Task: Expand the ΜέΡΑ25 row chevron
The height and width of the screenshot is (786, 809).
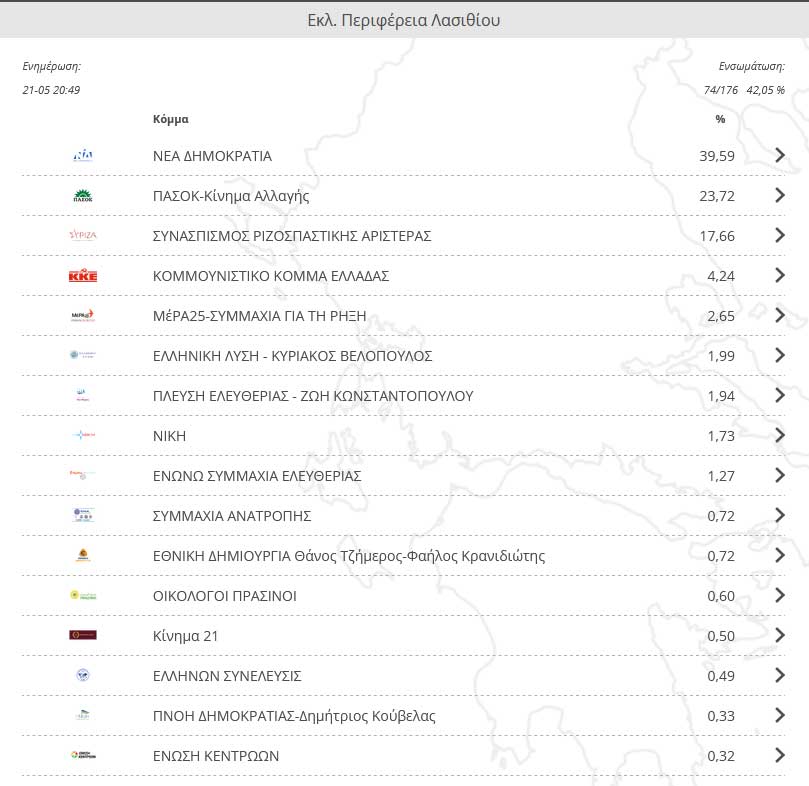Action: click(780, 315)
